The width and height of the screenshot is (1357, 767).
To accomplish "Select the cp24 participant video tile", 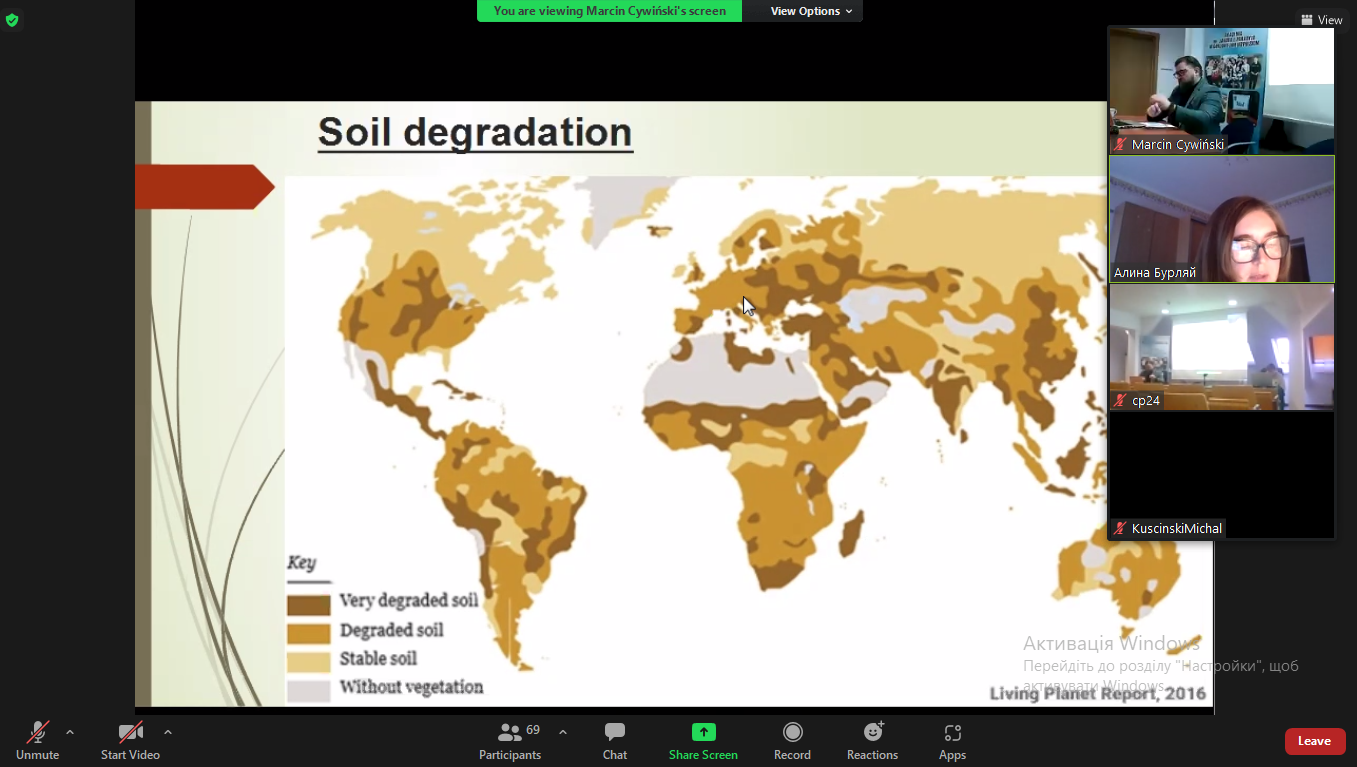I will [x=1221, y=347].
